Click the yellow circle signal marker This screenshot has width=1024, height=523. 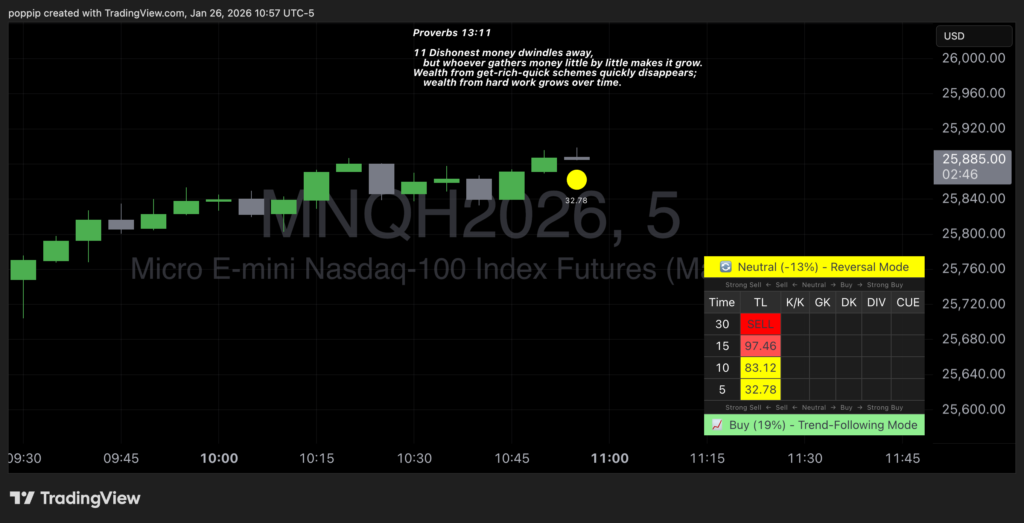click(577, 180)
